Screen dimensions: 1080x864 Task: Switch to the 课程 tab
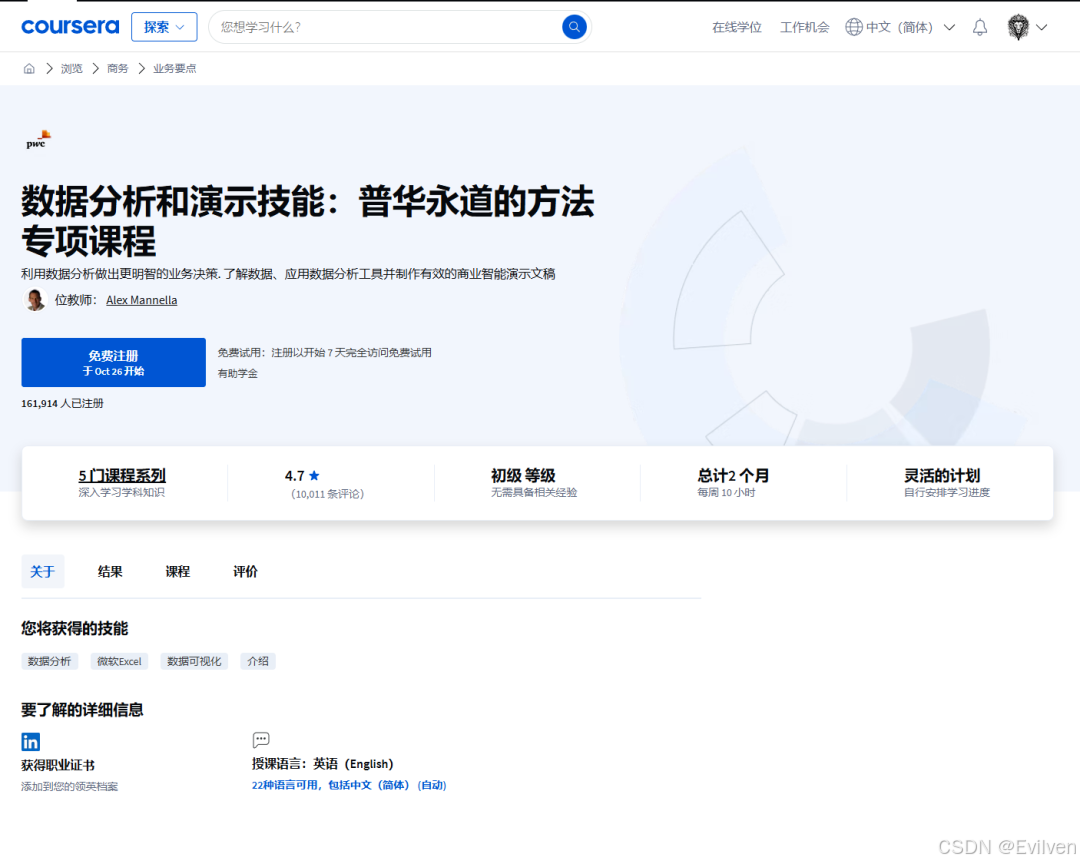(178, 571)
